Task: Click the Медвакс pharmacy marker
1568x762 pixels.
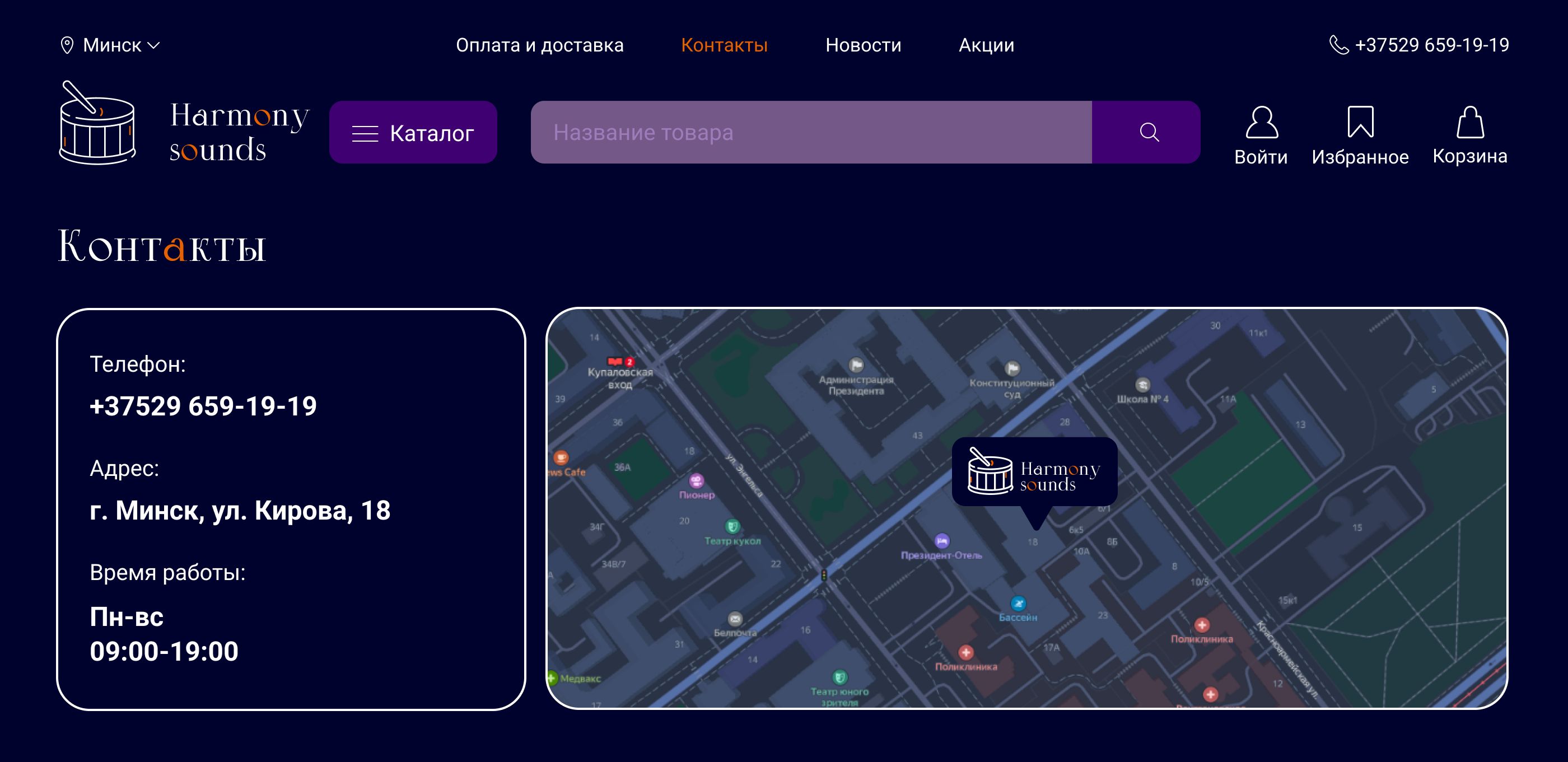Action: pyautogui.click(x=552, y=678)
